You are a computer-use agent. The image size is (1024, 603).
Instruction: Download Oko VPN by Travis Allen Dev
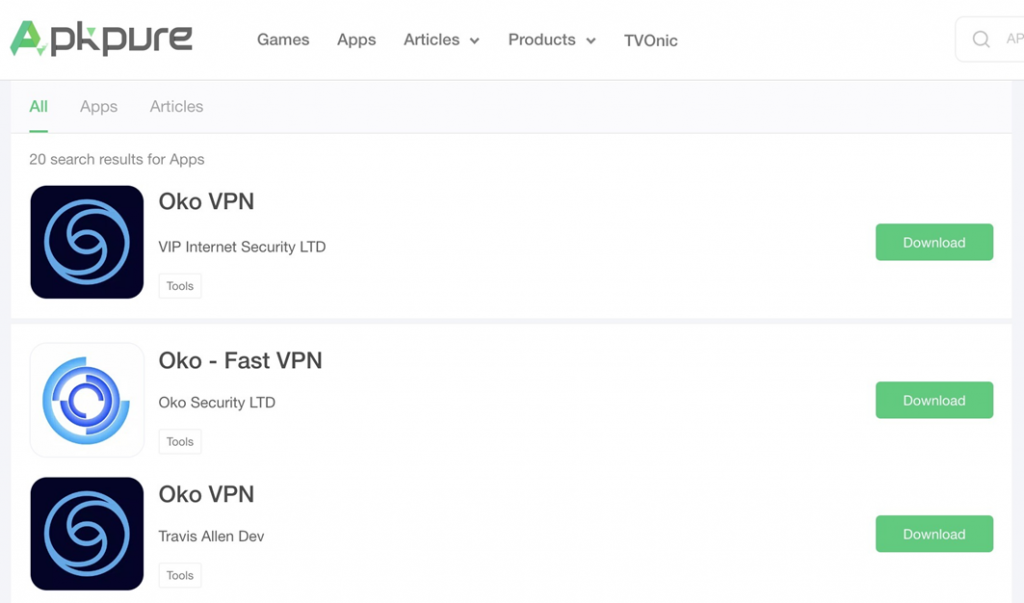934,534
